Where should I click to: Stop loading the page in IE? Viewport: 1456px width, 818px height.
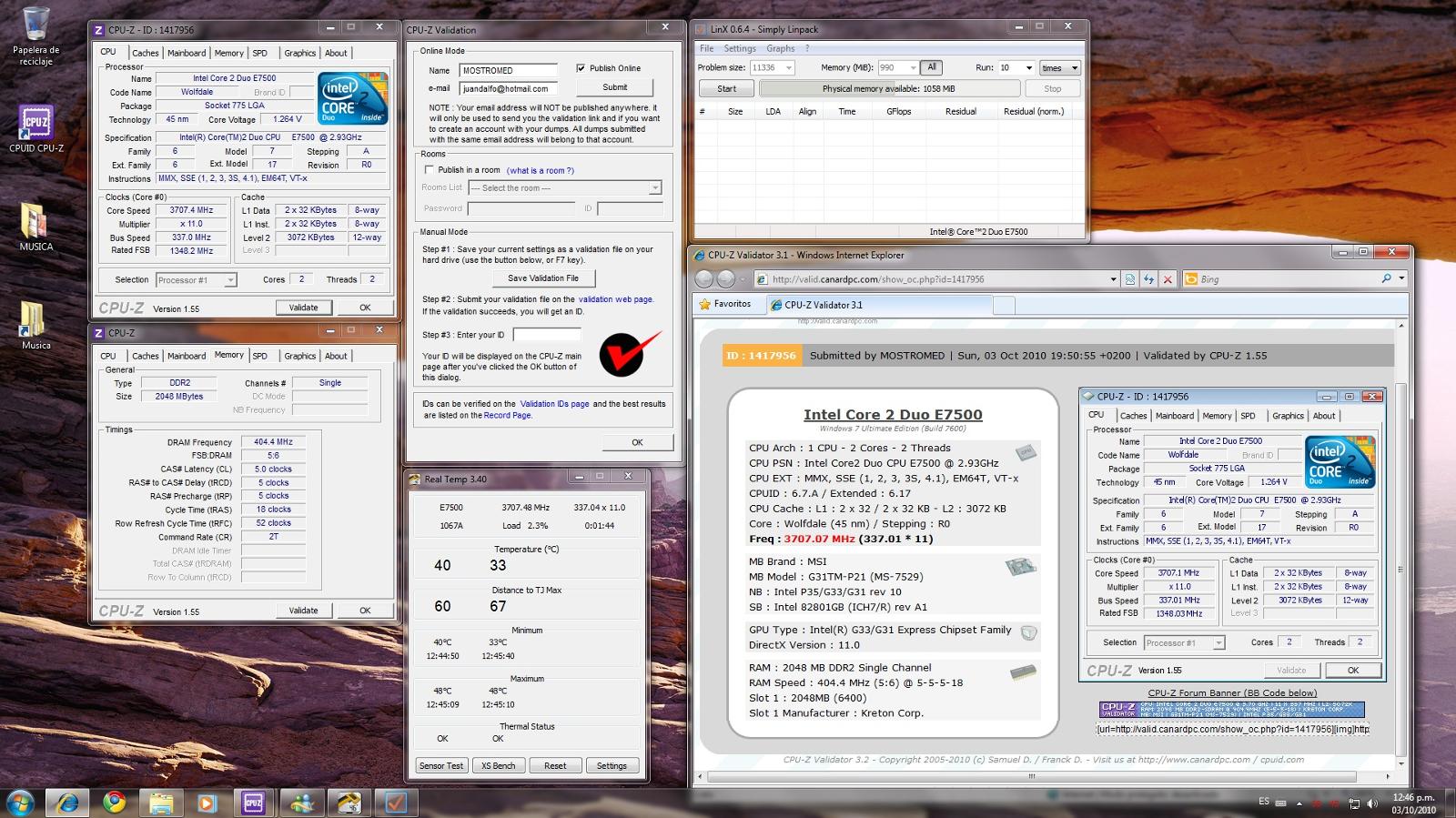click(x=1168, y=279)
